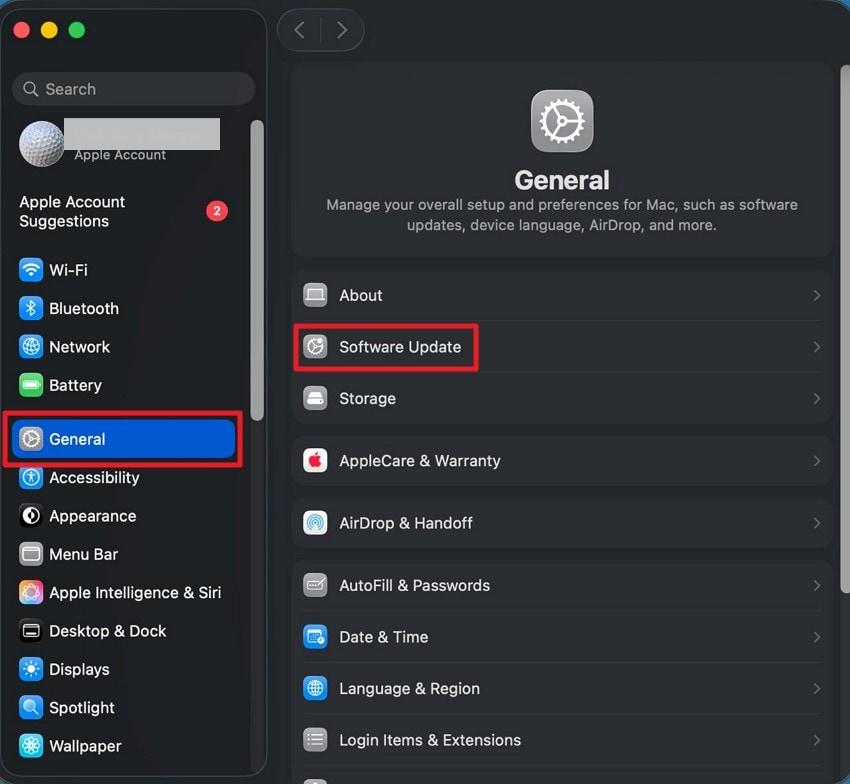Image resolution: width=850 pixels, height=784 pixels.
Task: Select the Battery icon
Action: pyautogui.click(x=28, y=385)
